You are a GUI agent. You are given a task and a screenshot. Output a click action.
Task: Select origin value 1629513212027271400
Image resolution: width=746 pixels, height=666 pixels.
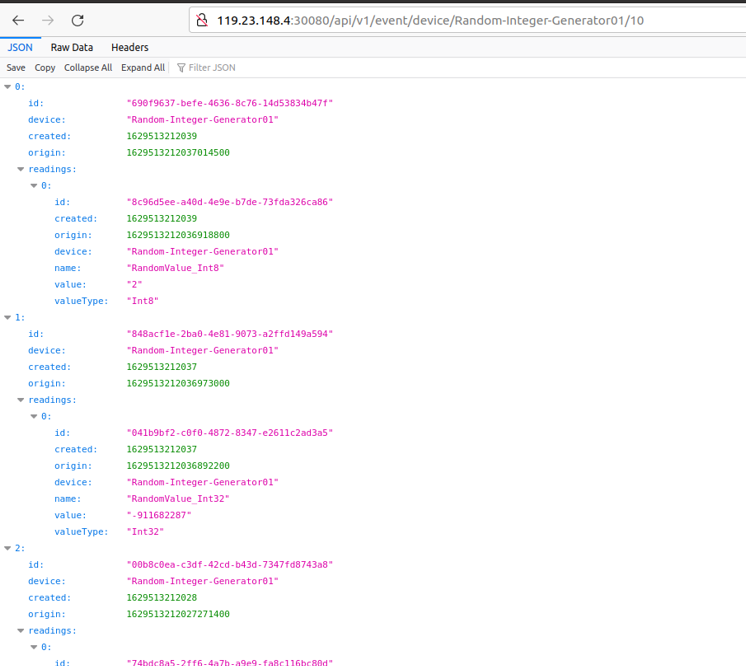[178, 614]
